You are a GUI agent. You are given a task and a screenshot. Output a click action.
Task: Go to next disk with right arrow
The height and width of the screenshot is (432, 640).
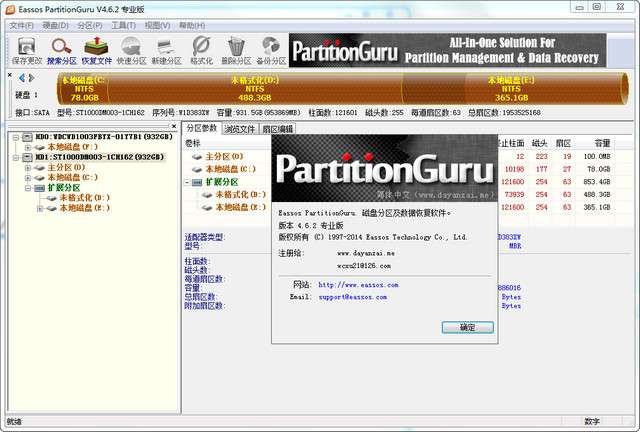(31, 78)
